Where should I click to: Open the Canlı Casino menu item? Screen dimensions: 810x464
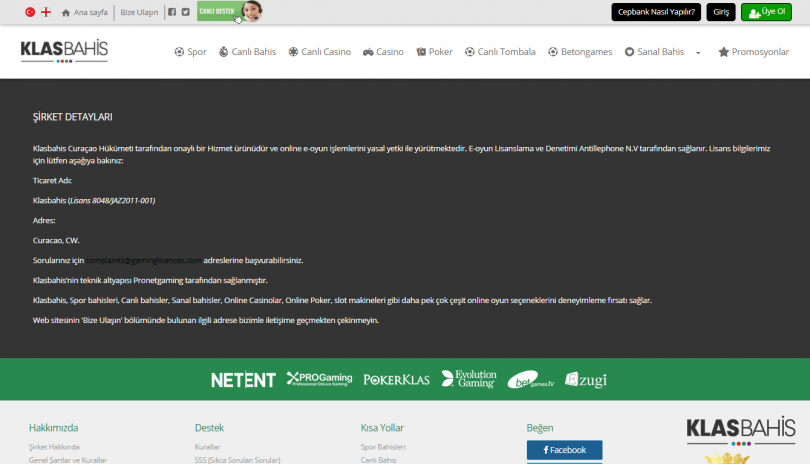click(320, 52)
